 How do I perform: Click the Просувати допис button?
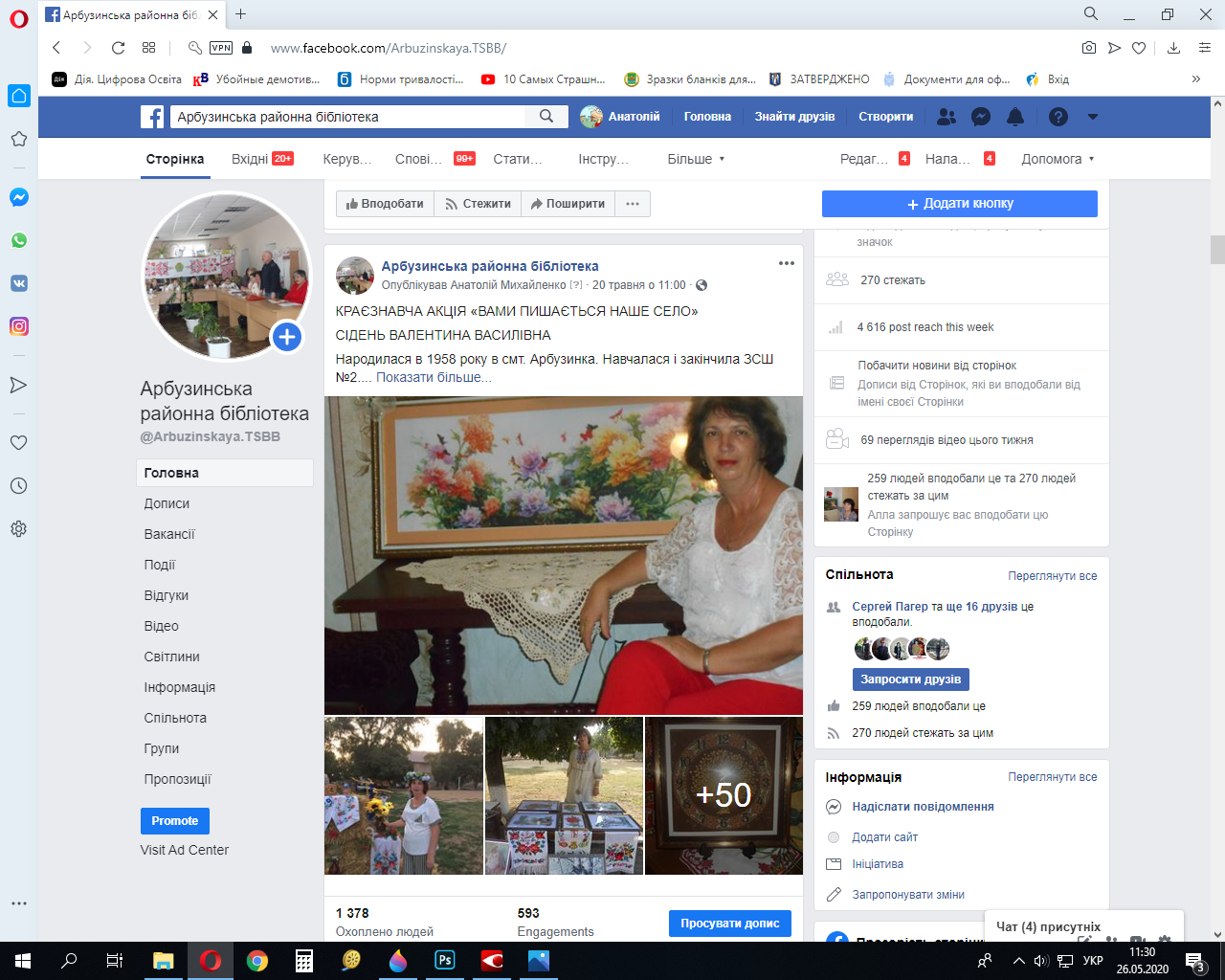tap(729, 924)
